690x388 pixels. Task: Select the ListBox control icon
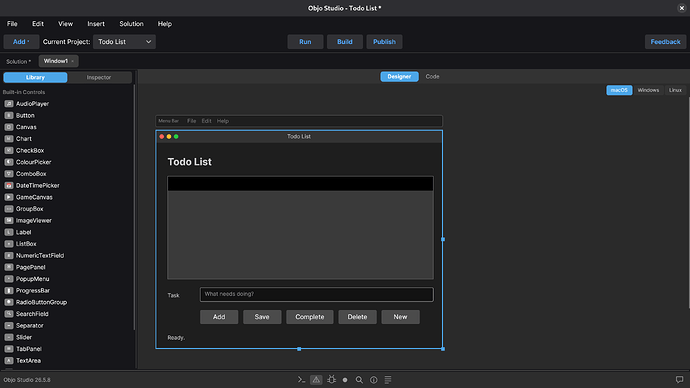(x=9, y=244)
